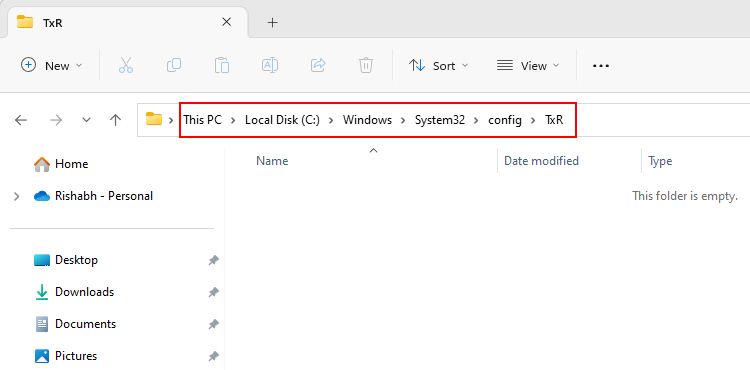The width and height of the screenshot is (750, 370).
Task: Go up one folder level
Action: (115, 120)
